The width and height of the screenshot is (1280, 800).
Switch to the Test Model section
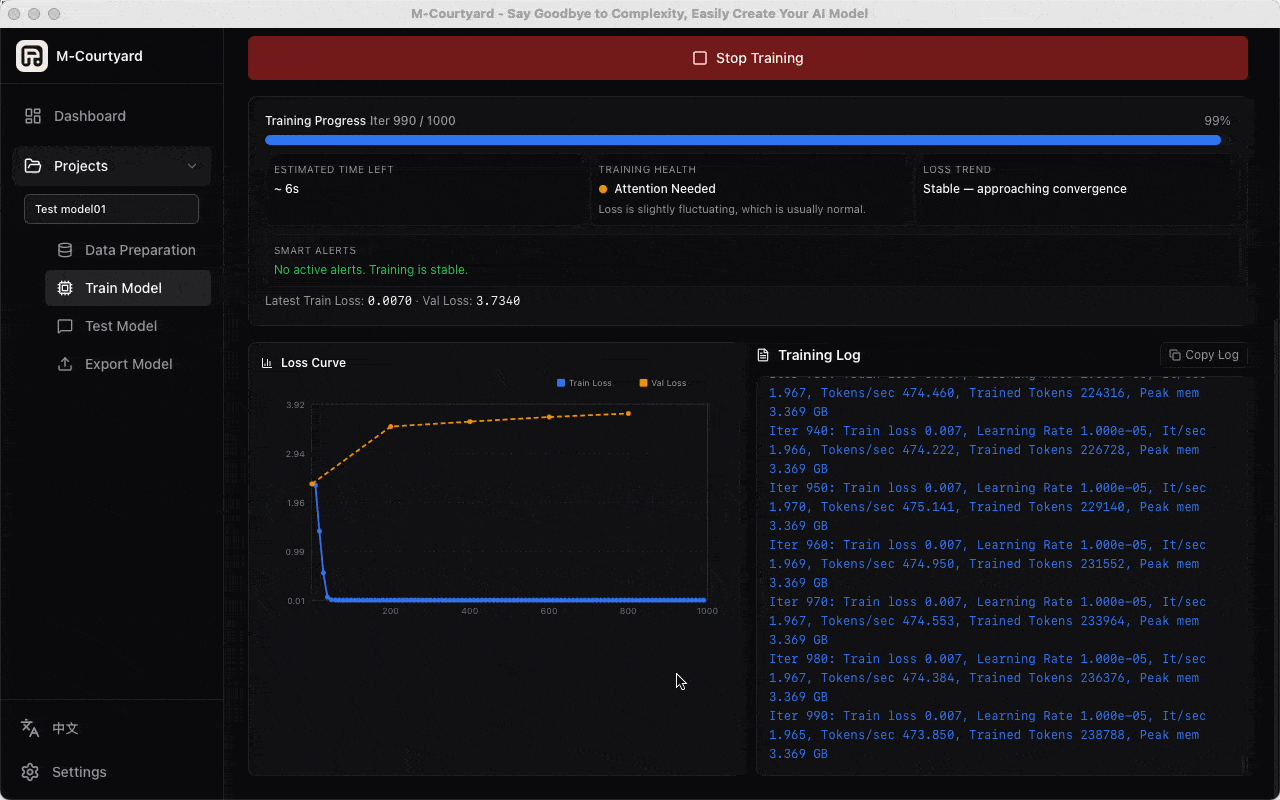(x=120, y=326)
